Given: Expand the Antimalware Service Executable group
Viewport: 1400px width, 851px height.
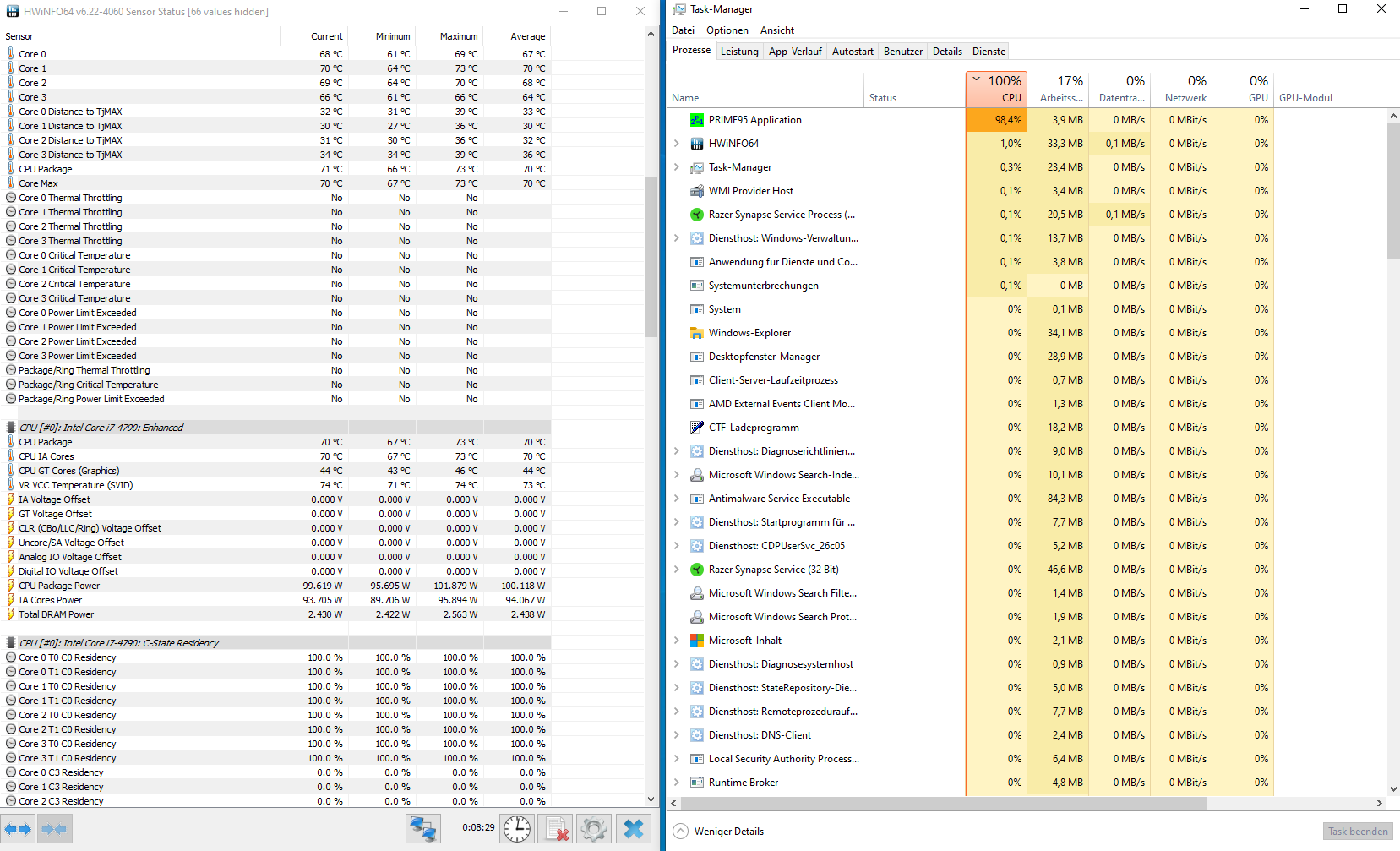Looking at the screenshot, I should (x=677, y=499).
